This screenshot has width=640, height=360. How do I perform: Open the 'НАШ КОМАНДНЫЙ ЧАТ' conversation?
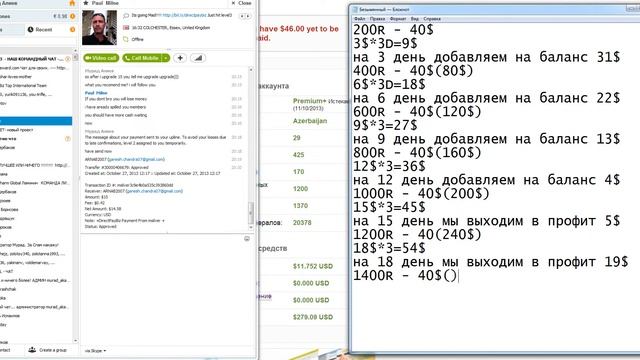pyautogui.click(x=36, y=59)
